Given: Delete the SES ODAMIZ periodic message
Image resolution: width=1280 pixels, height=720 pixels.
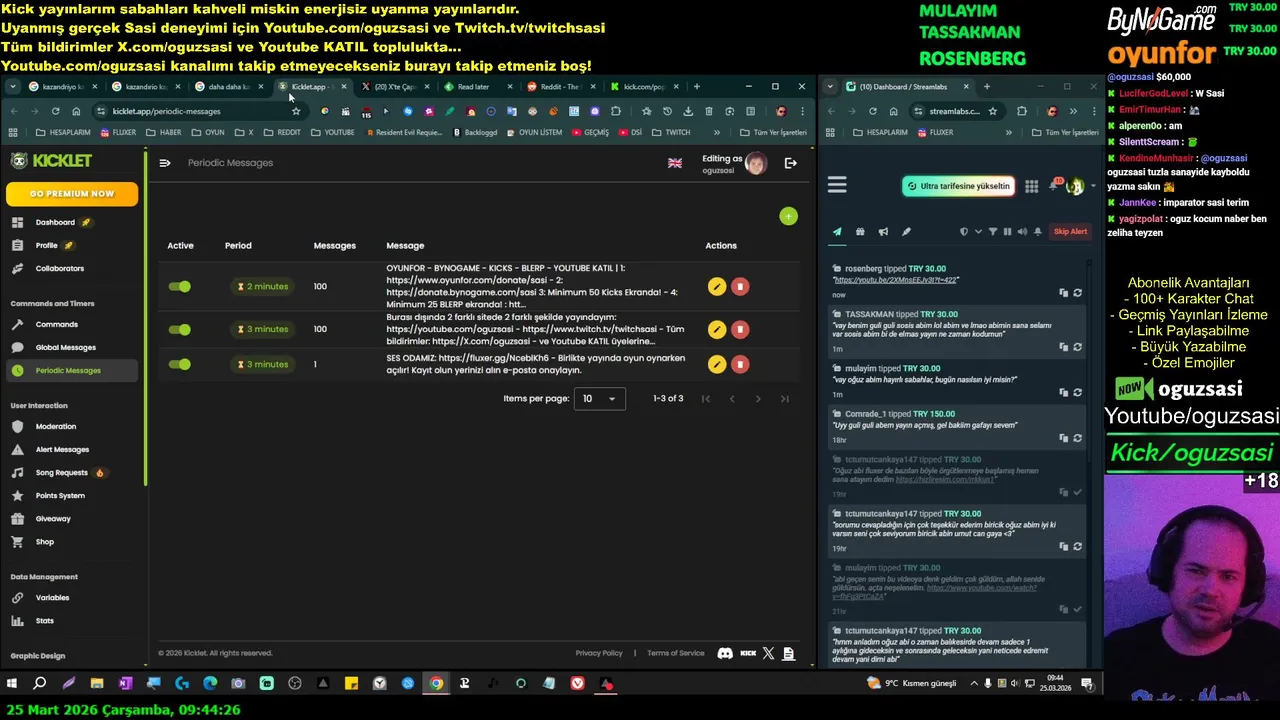Looking at the screenshot, I should click(x=740, y=364).
